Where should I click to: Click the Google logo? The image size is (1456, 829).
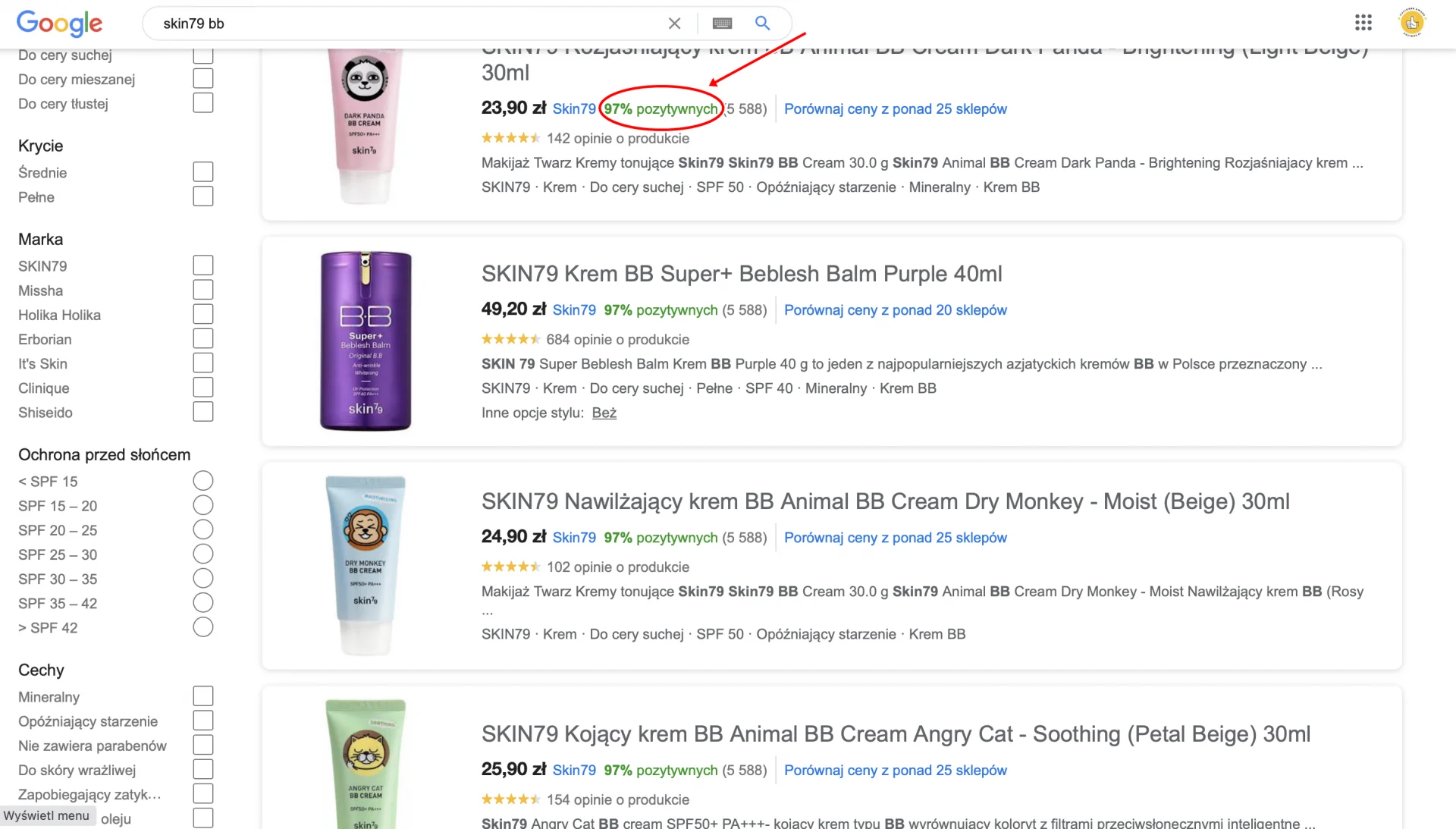tap(59, 24)
